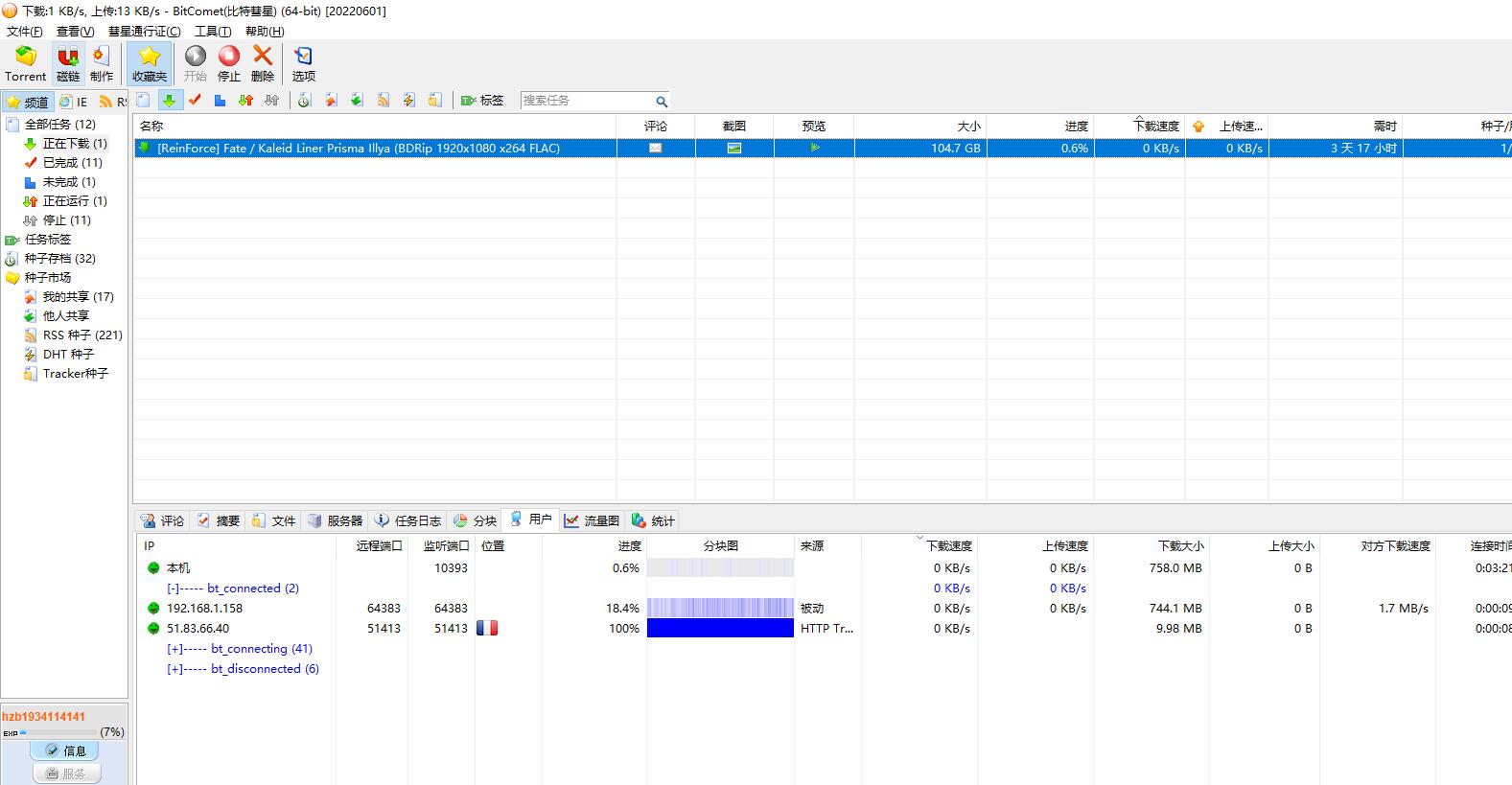Switch to the 评论 bottom tab

pyautogui.click(x=162, y=521)
